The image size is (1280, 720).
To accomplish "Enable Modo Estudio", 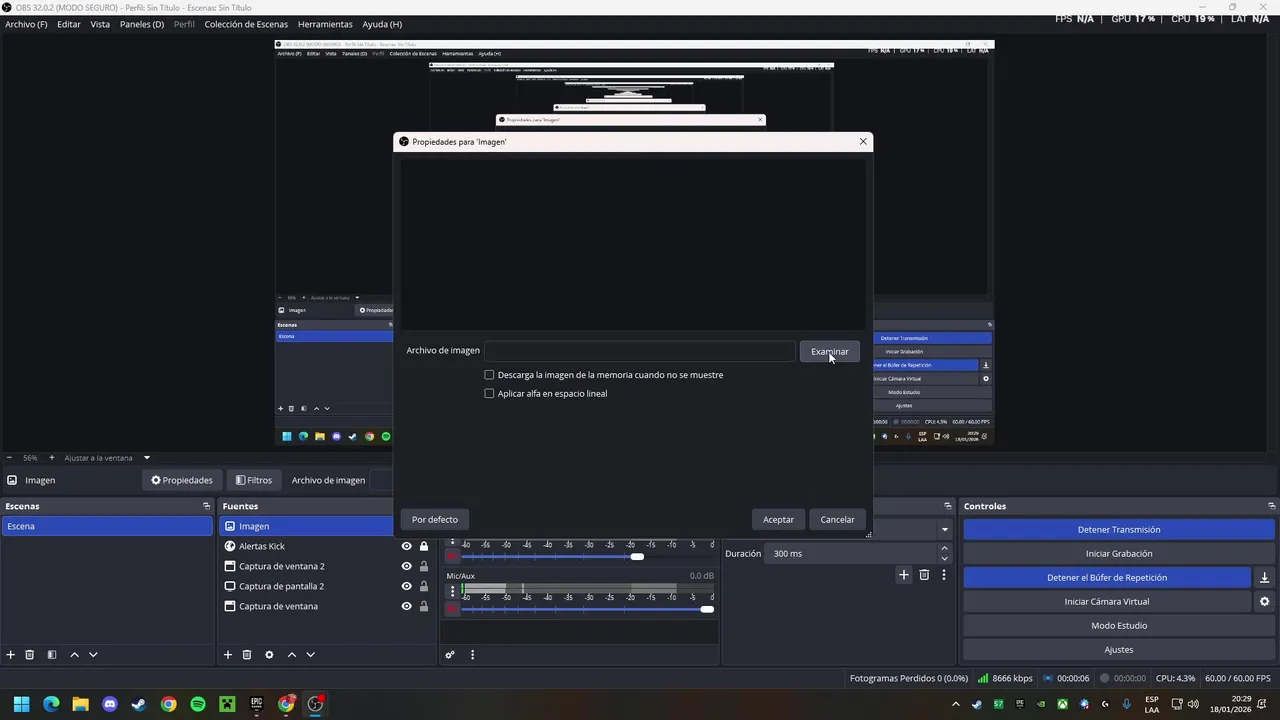I will tap(1119, 626).
